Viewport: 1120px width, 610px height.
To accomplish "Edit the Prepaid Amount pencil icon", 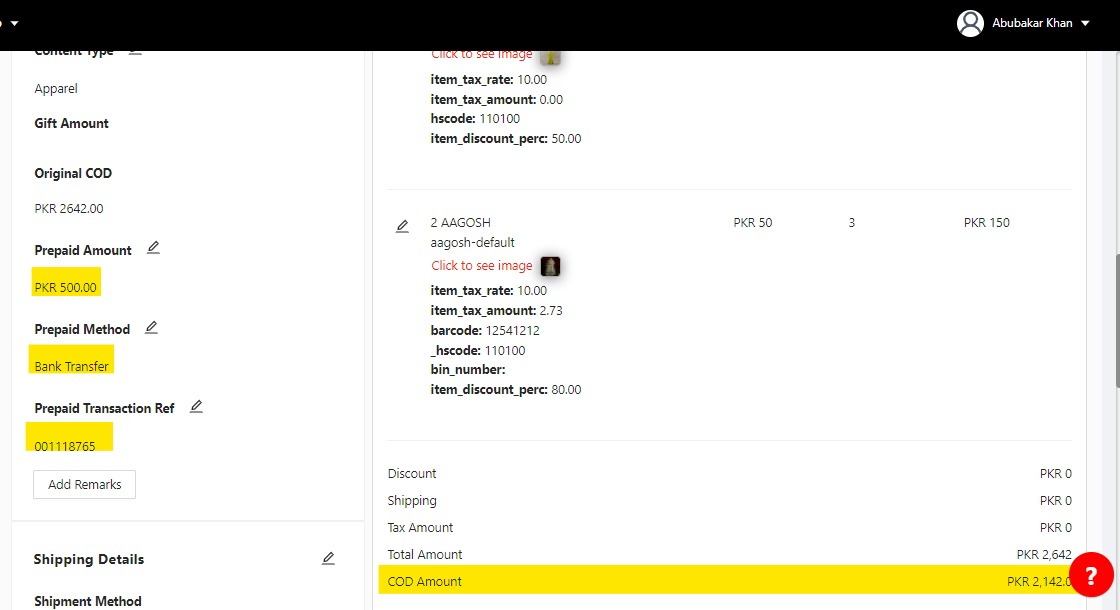I will (153, 248).
